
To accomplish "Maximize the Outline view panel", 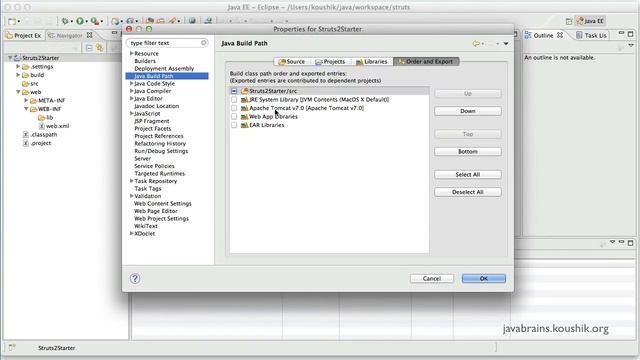I will (631, 33).
